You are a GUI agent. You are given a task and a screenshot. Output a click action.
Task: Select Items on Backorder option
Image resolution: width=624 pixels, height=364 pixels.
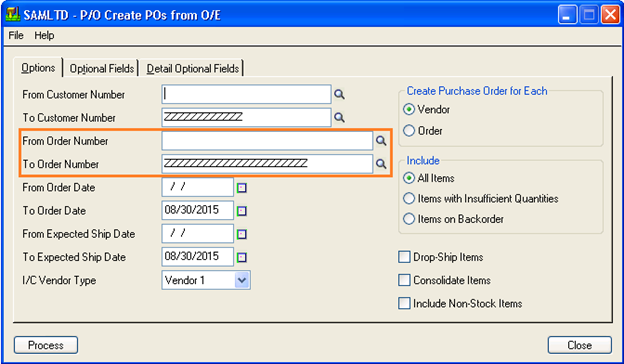[409, 219]
